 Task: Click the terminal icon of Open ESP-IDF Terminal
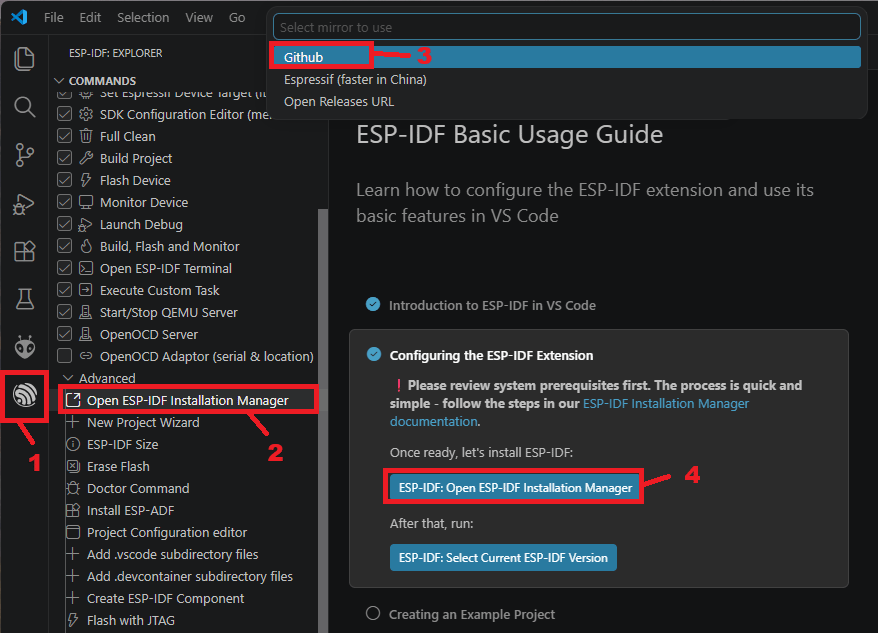pyautogui.click(x=86, y=268)
